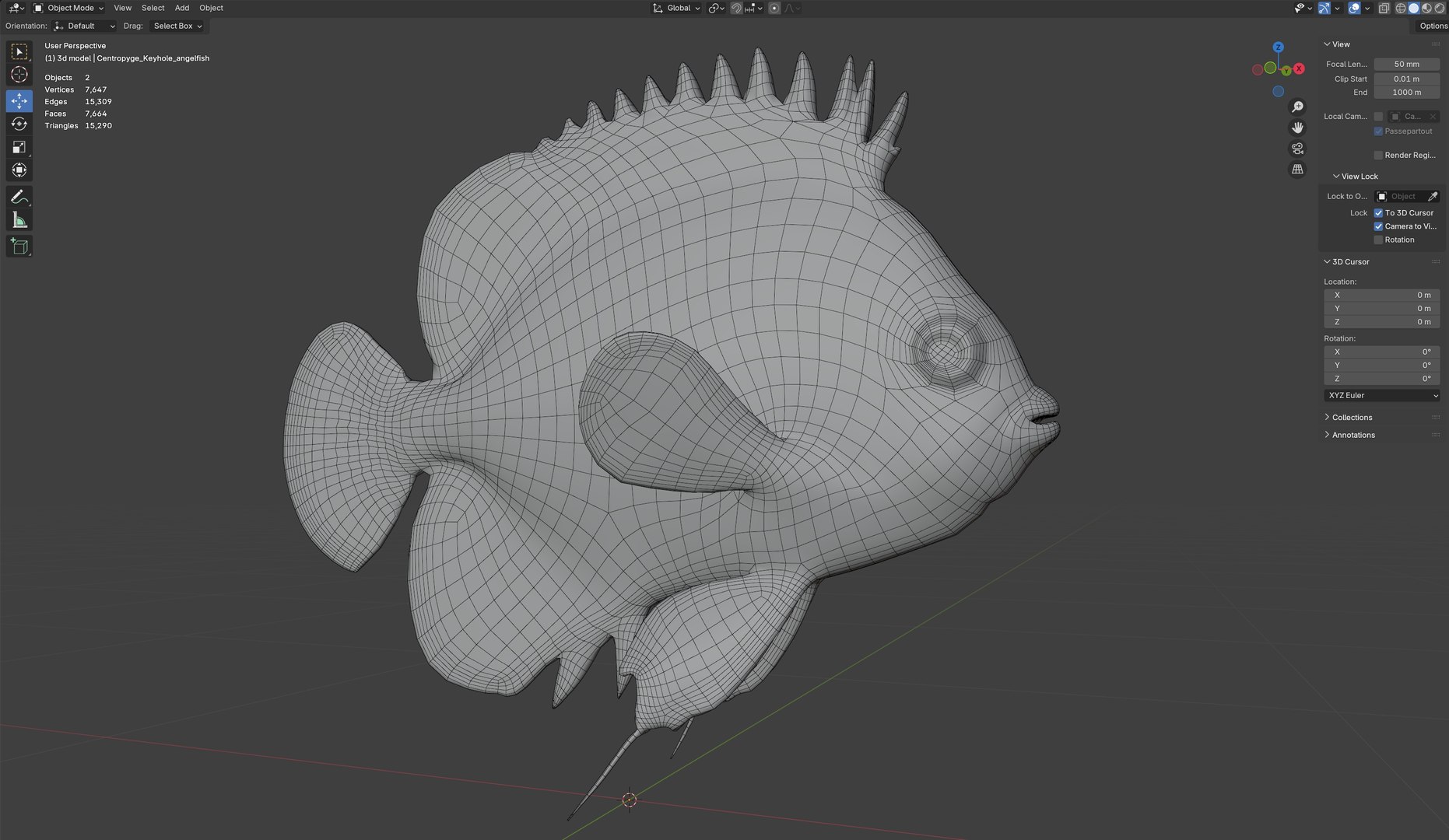Viewport: 1449px width, 840px height.
Task: Open the Add menu
Action: 182,8
